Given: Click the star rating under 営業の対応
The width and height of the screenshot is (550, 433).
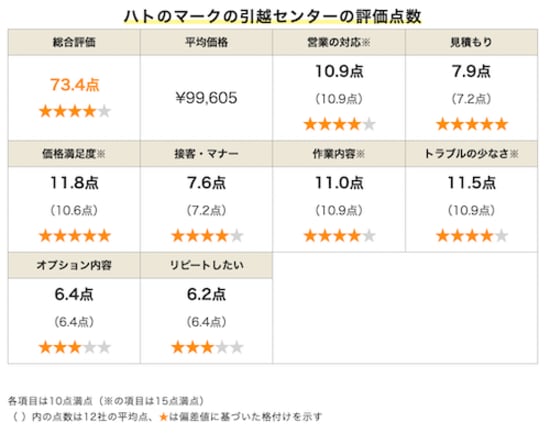Looking at the screenshot, I should click(340, 124).
